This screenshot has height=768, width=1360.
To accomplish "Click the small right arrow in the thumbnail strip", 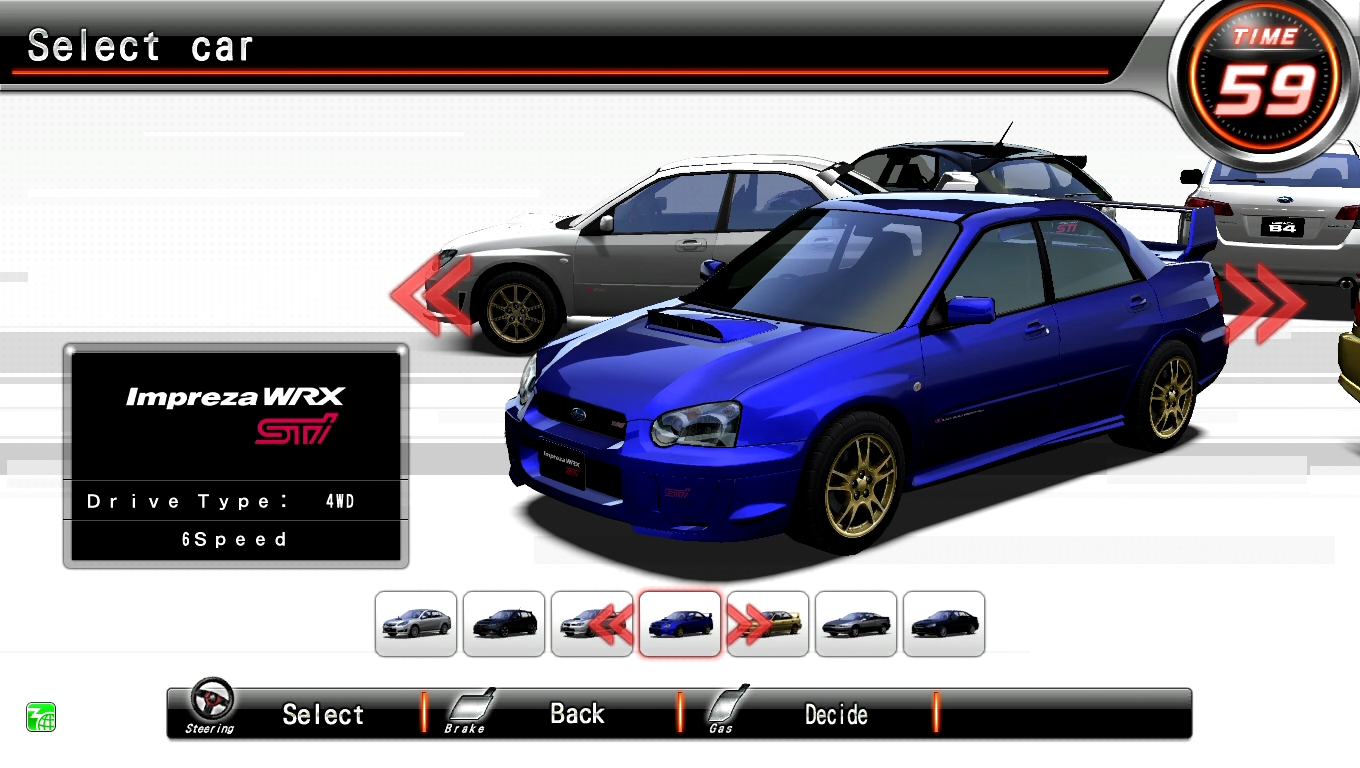I will coord(749,625).
